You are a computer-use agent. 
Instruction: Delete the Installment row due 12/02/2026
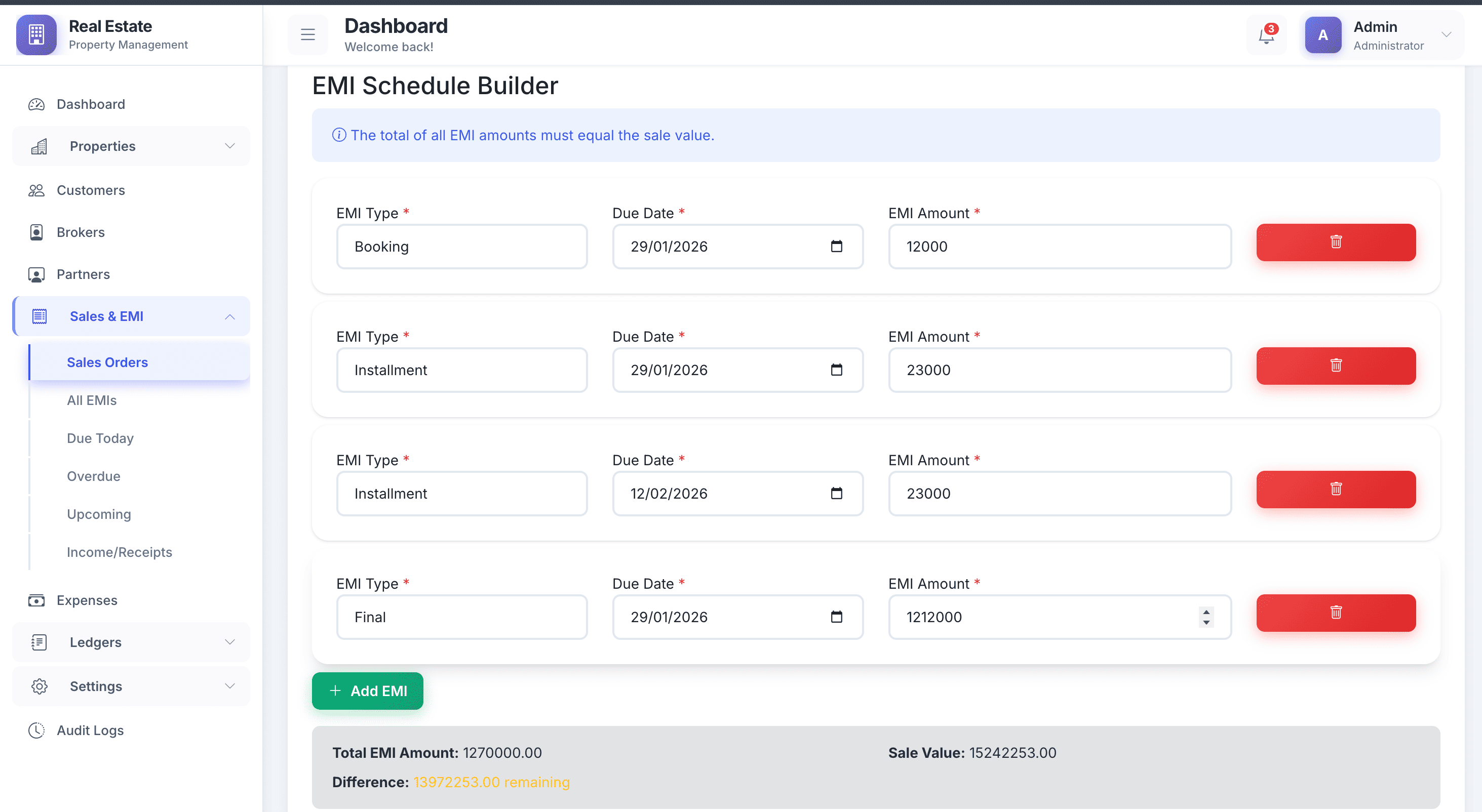(1335, 490)
